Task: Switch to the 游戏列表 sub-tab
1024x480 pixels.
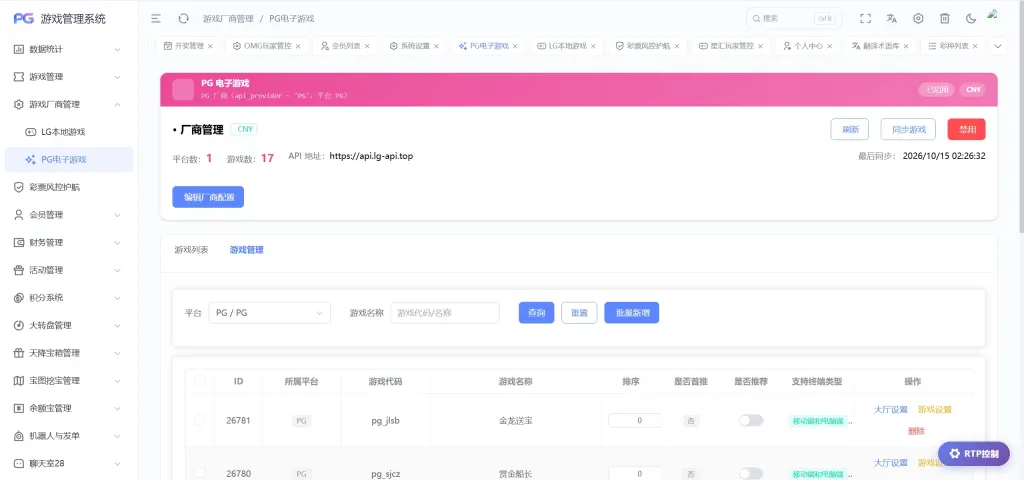Action: pyautogui.click(x=191, y=250)
